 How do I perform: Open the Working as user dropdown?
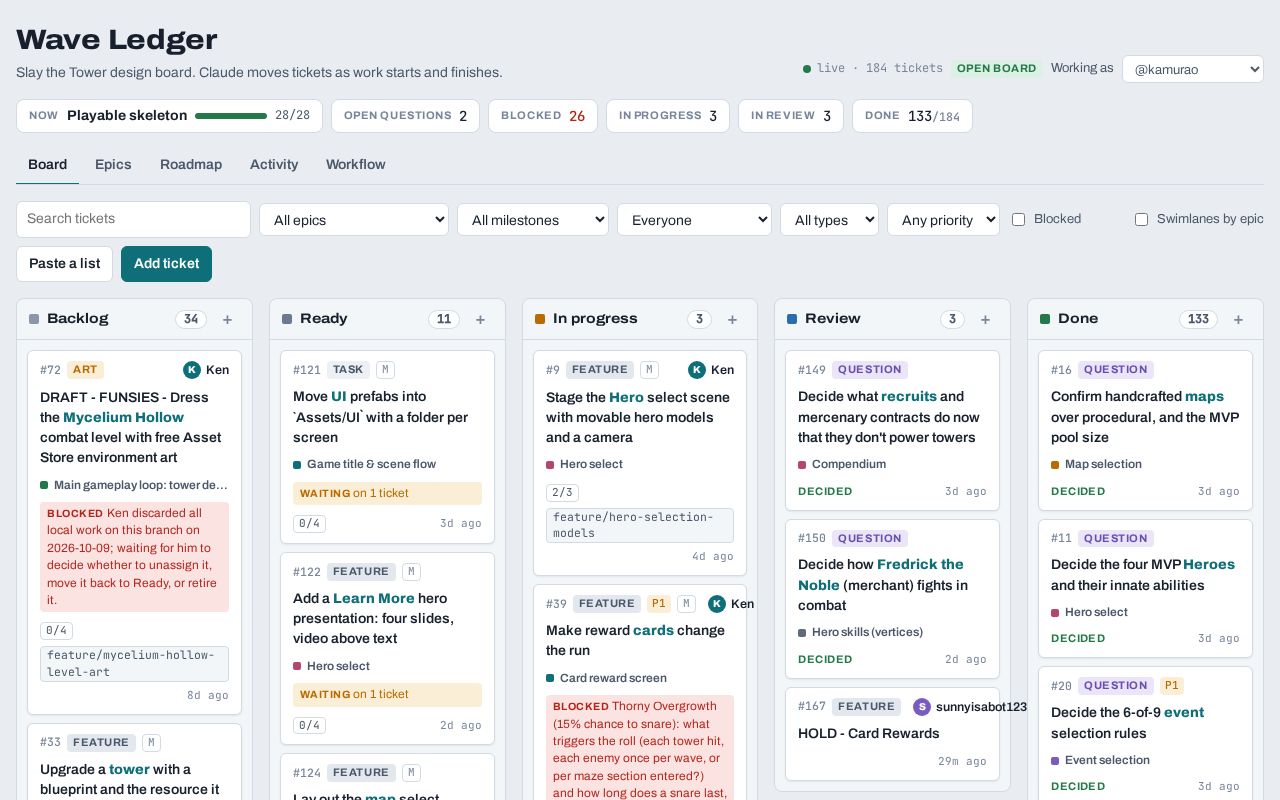click(x=1193, y=69)
